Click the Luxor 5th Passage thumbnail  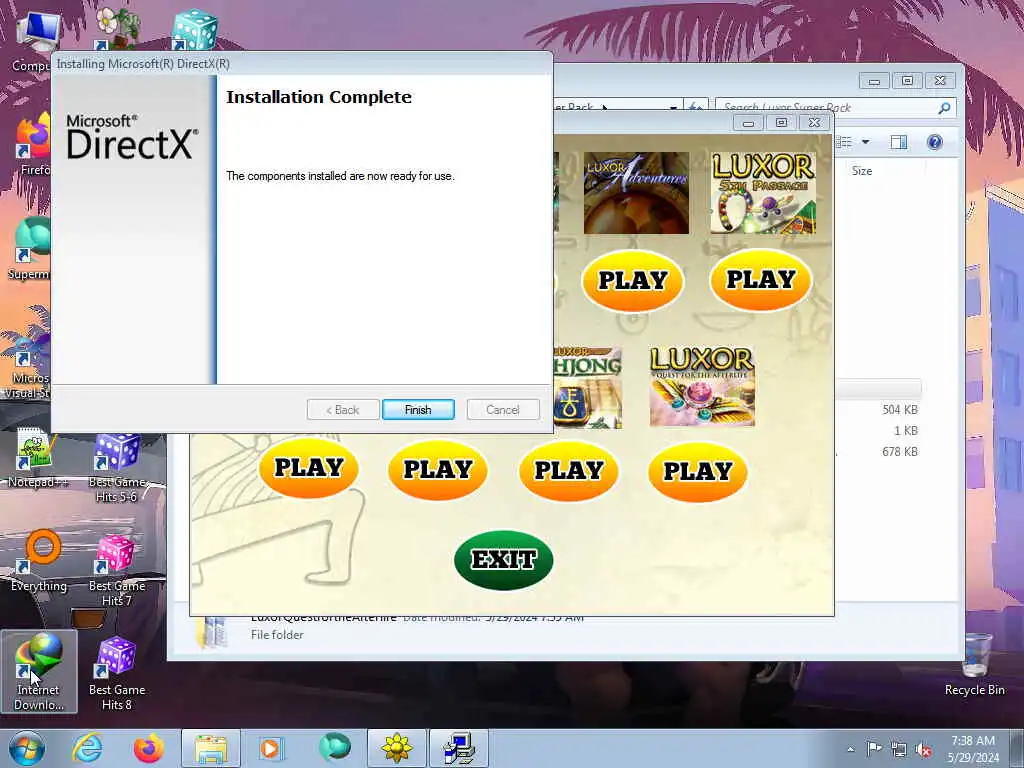coord(763,193)
